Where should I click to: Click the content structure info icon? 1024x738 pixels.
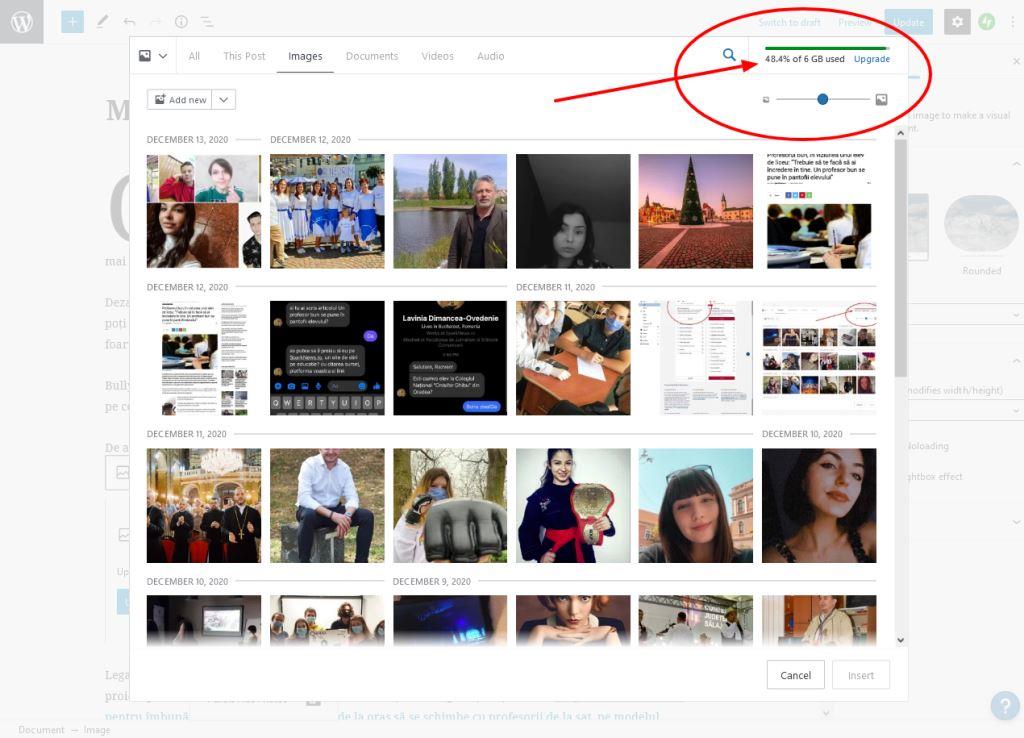click(181, 22)
